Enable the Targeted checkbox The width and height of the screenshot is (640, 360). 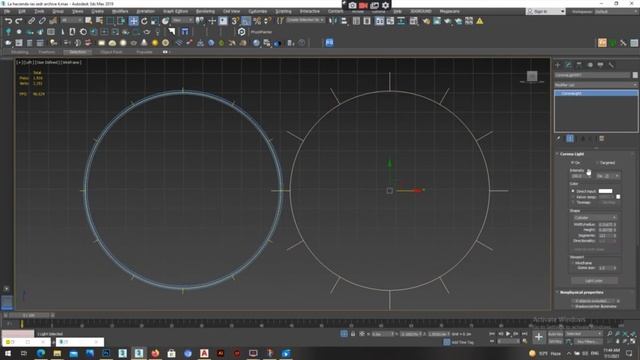pyautogui.click(x=597, y=163)
